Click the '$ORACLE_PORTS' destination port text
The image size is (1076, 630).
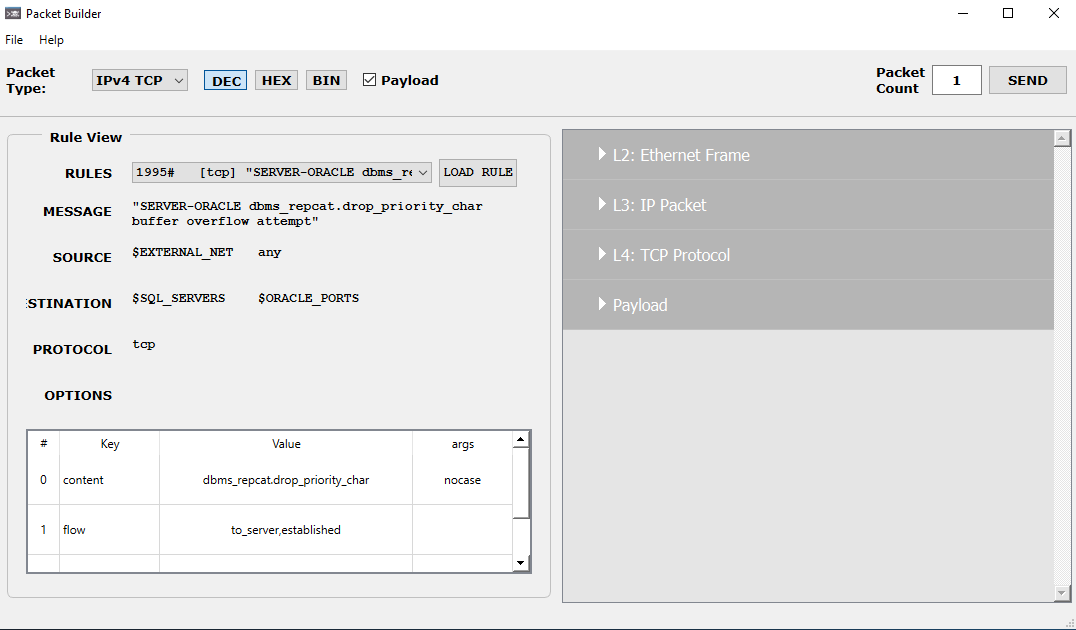click(x=309, y=299)
